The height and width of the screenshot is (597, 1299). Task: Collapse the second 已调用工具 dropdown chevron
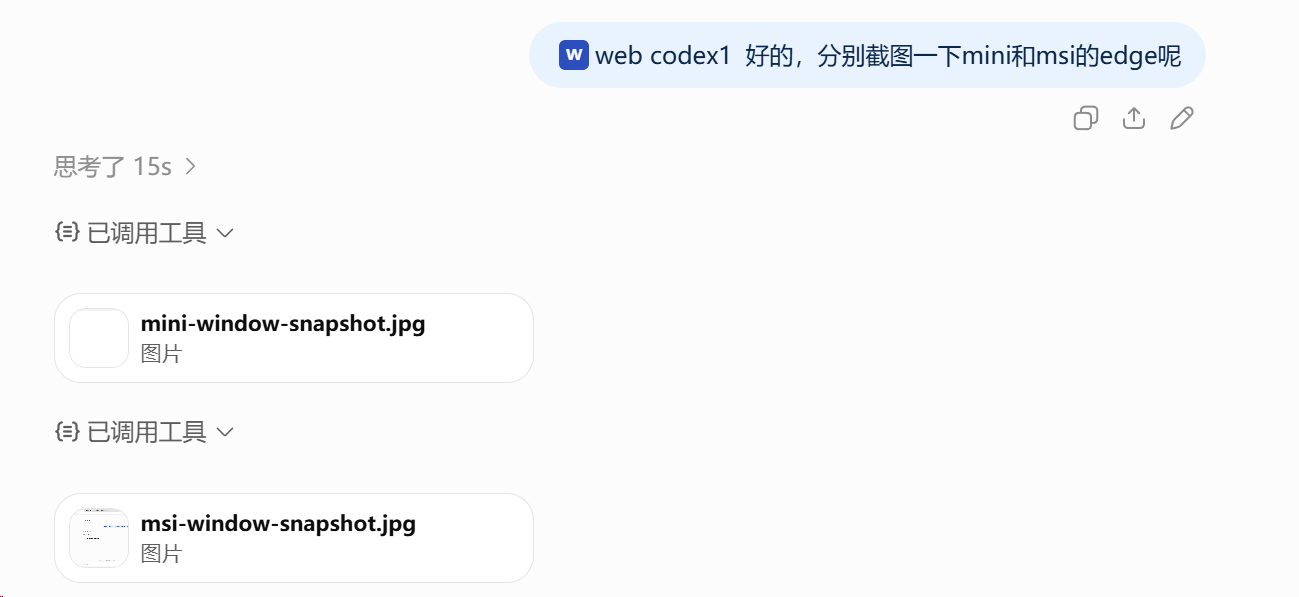pyautogui.click(x=225, y=432)
